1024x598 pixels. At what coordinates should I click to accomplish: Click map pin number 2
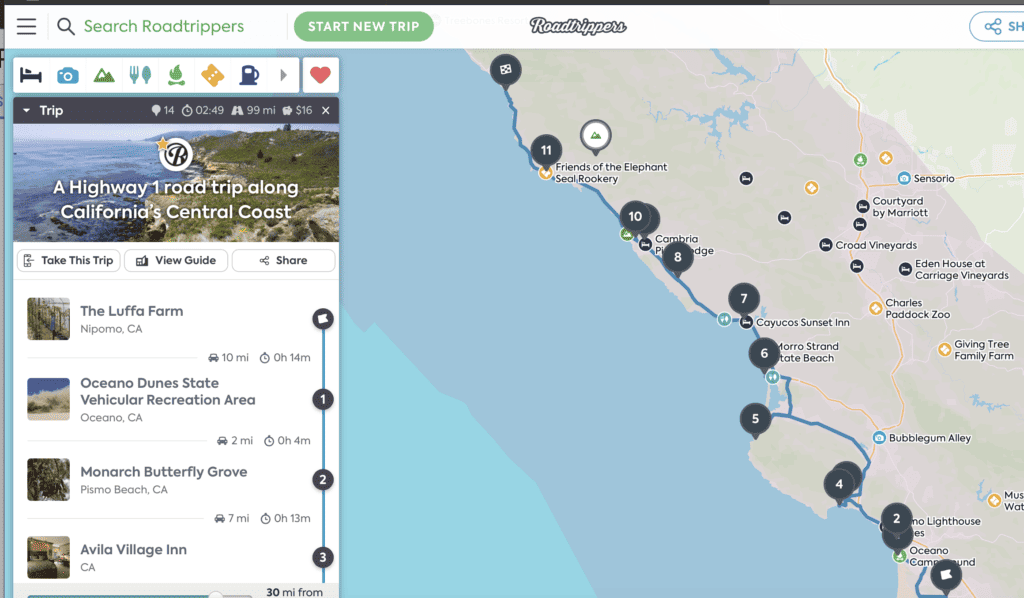(x=897, y=520)
